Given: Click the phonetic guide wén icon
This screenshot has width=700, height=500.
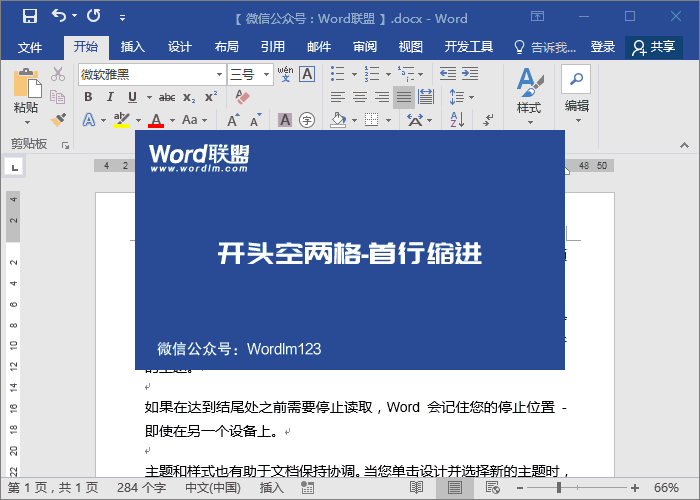Looking at the screenshot, I should [285, 74].
